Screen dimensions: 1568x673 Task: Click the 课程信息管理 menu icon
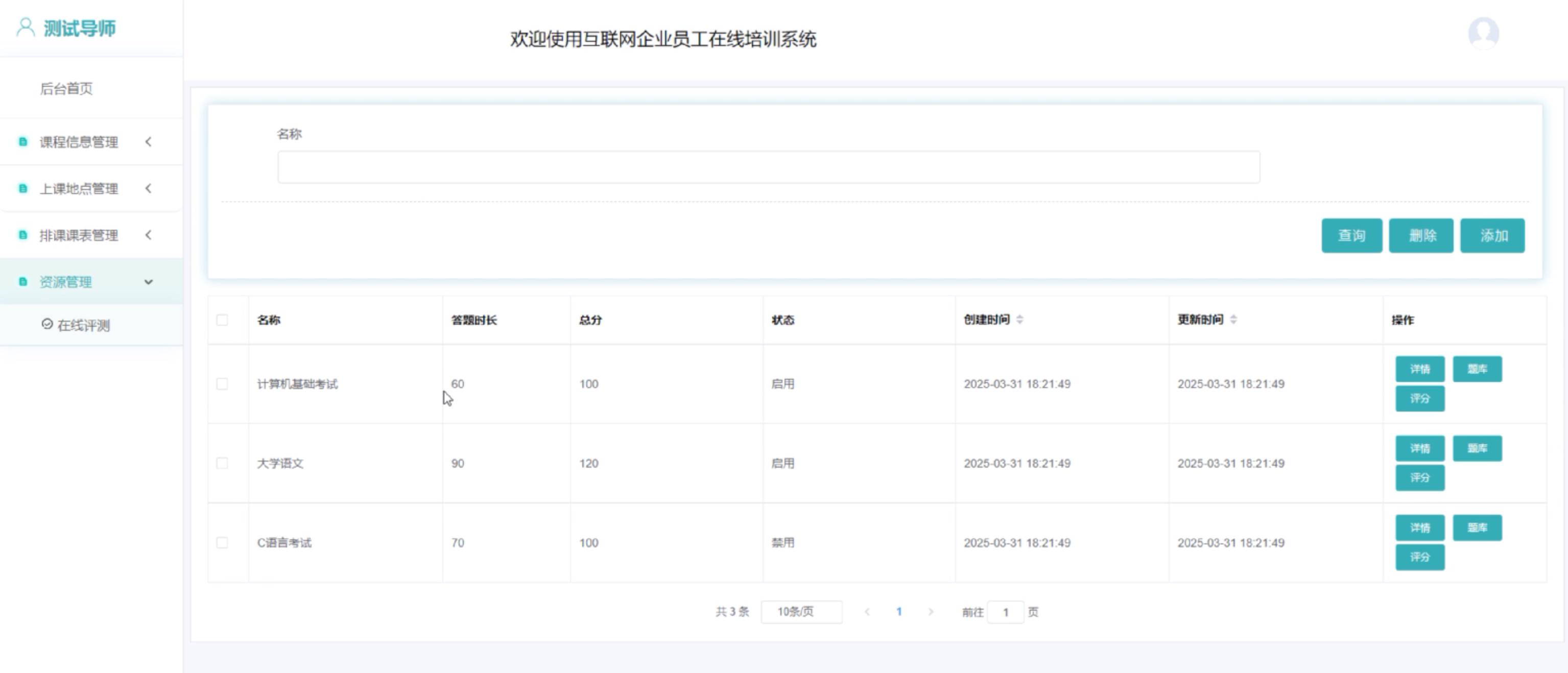click(x=23, y=142)
